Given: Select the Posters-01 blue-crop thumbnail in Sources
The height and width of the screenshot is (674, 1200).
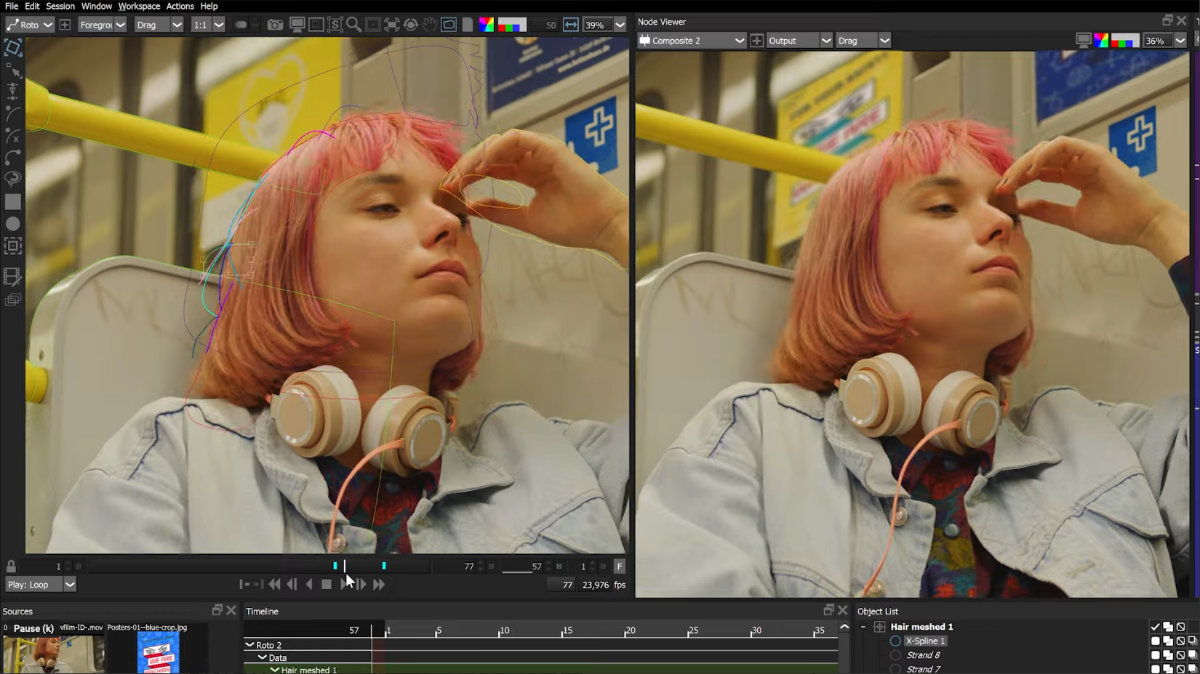Looking at the screenshot, I should [x=158, y=653].
